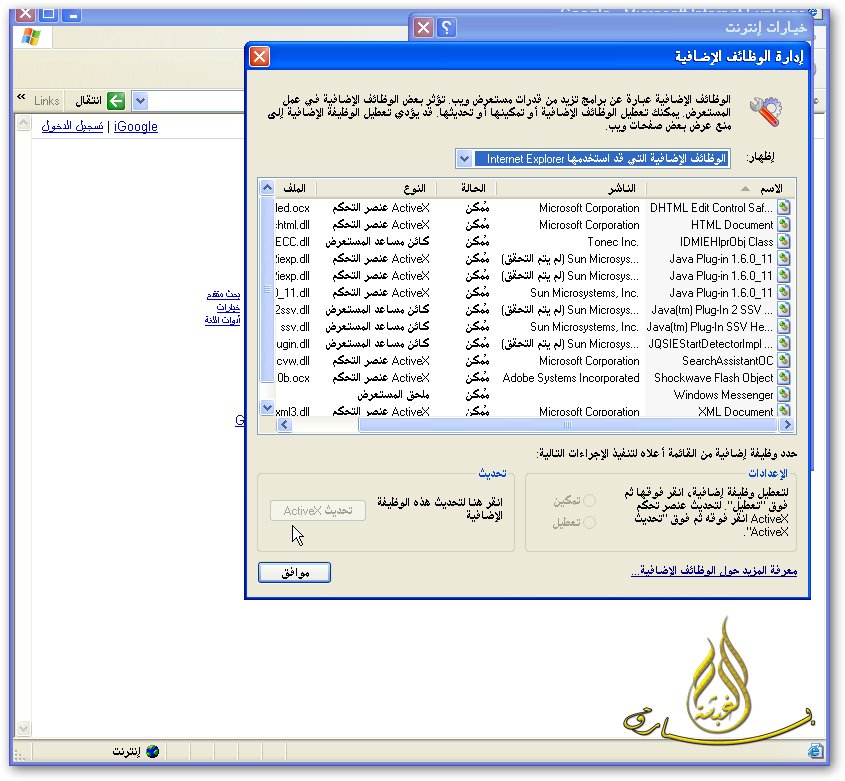The height and width of the screenshot is (781, 845).
Task: Click the تحديث ActiveX update button
Action: pyautogui.click(x=318, y=510)
